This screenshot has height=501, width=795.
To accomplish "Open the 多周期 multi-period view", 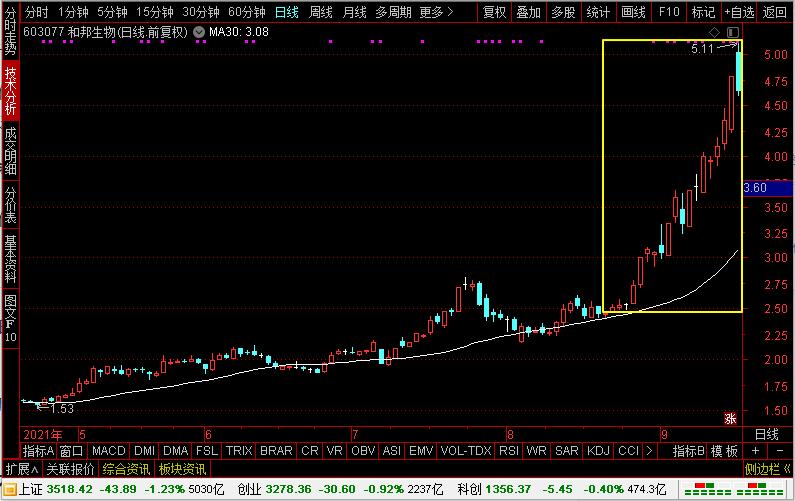I will coord(393,12).
